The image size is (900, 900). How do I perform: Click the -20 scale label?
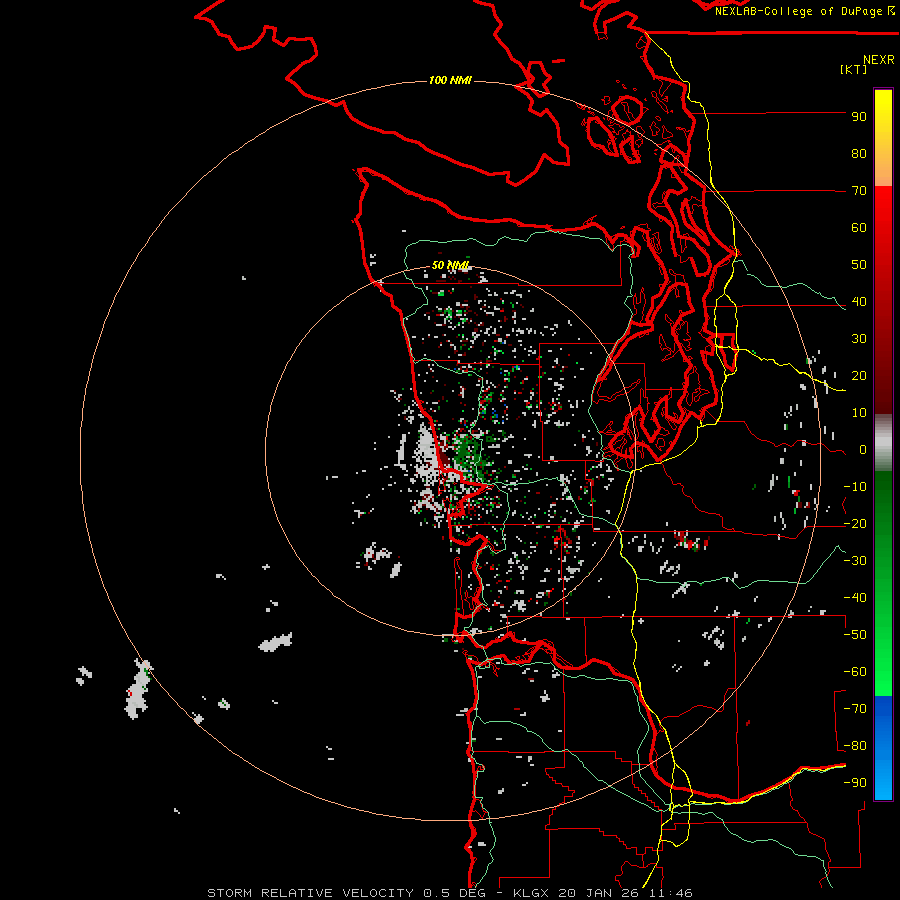(855, 523)
